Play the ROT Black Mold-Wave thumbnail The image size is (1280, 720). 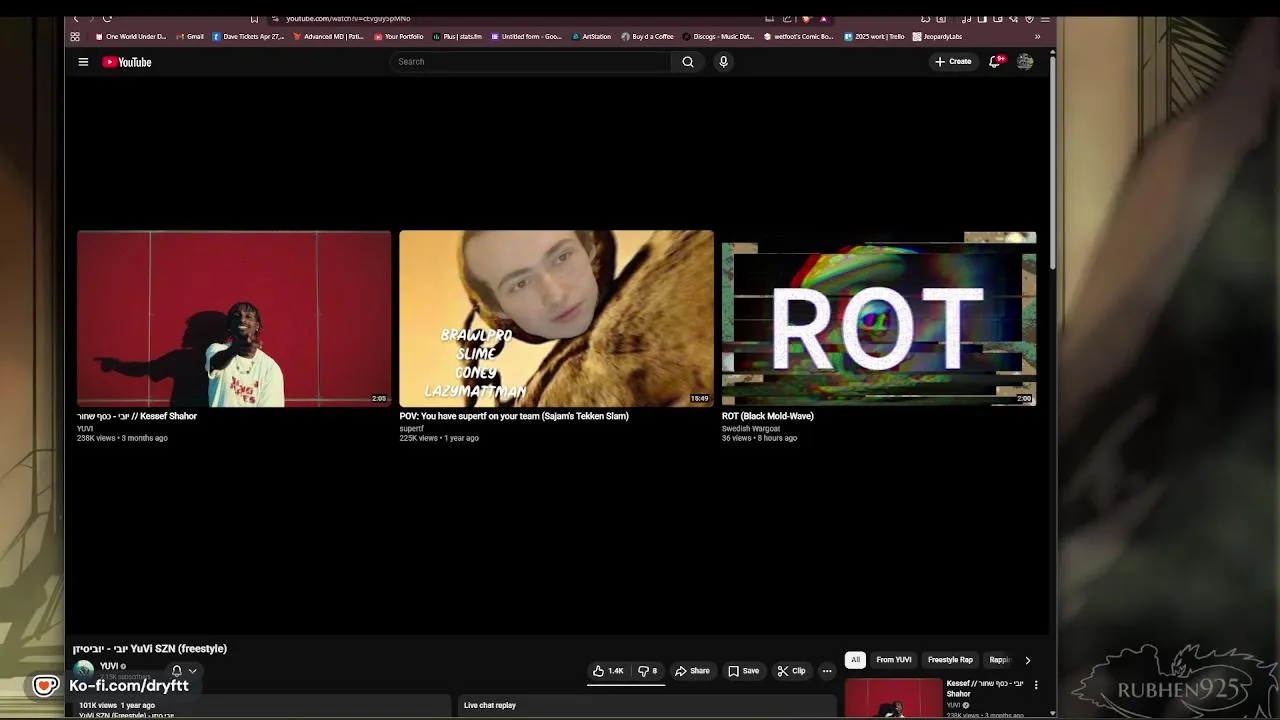coord(879,318)
